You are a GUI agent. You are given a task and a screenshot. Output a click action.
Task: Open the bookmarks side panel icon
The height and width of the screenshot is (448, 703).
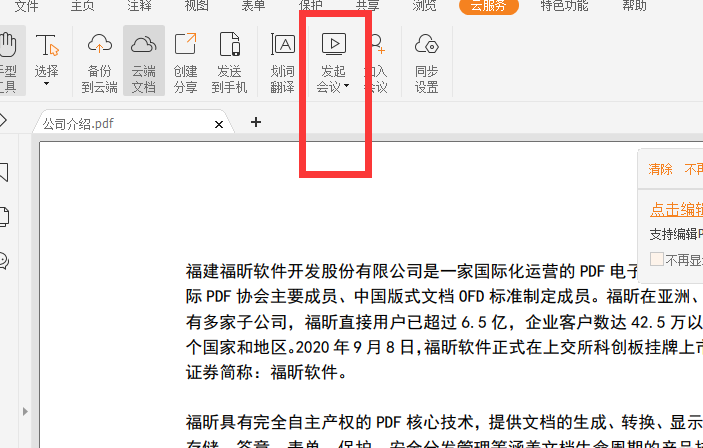4,172
